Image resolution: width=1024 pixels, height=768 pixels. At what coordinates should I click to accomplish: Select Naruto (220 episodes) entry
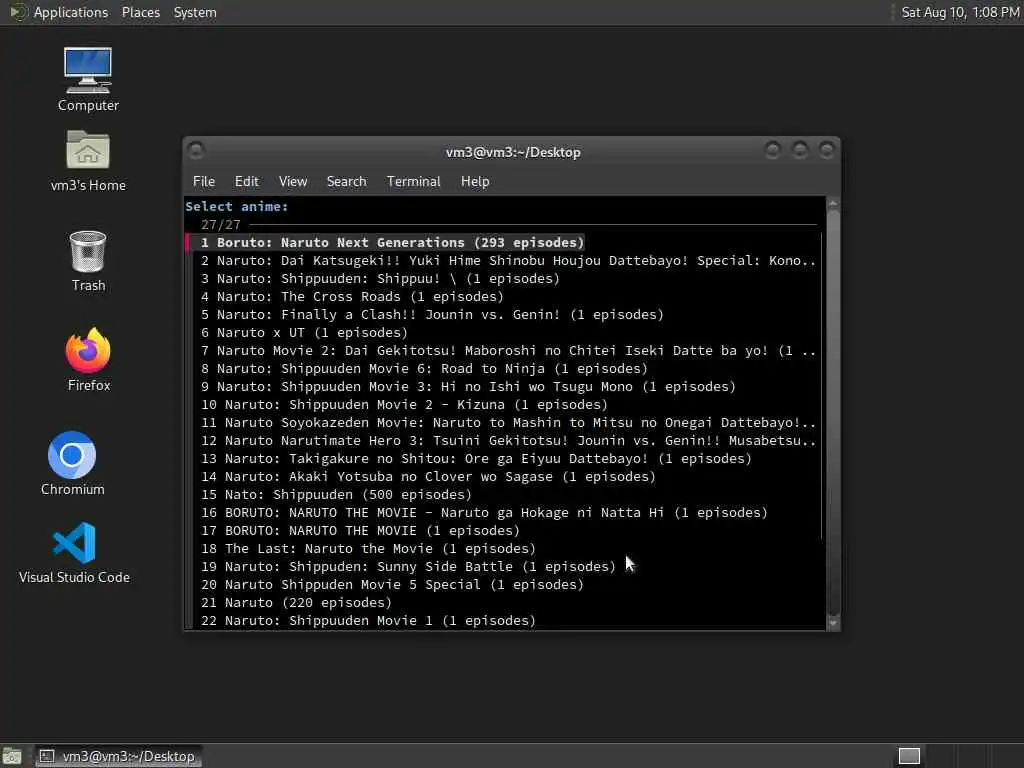click(x=296, y=602)
